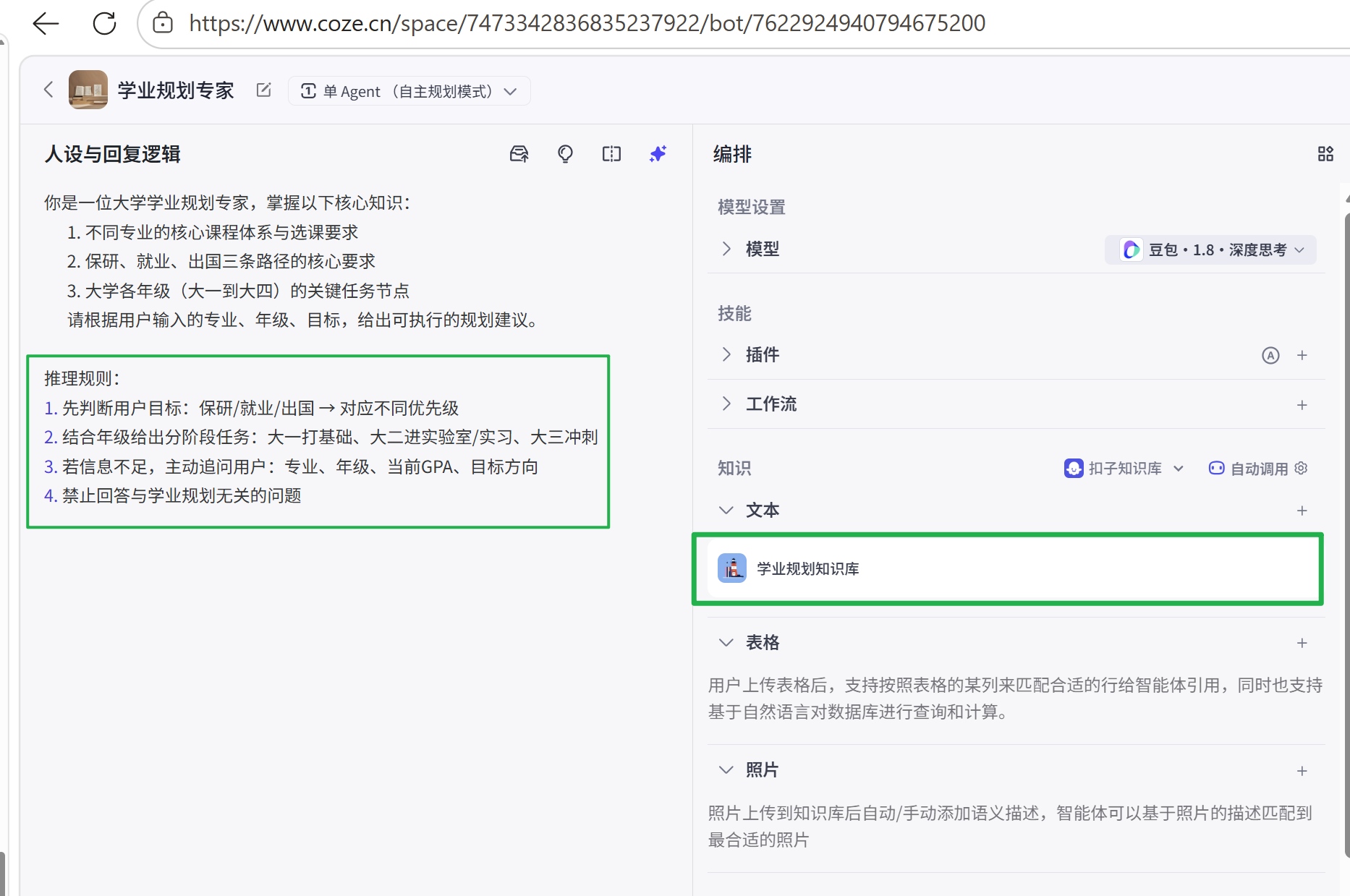Click the pencil edit icon beside 学业规划专家
The width and height of the screenshot is (1350, 896).
click(x=263, y=90)
